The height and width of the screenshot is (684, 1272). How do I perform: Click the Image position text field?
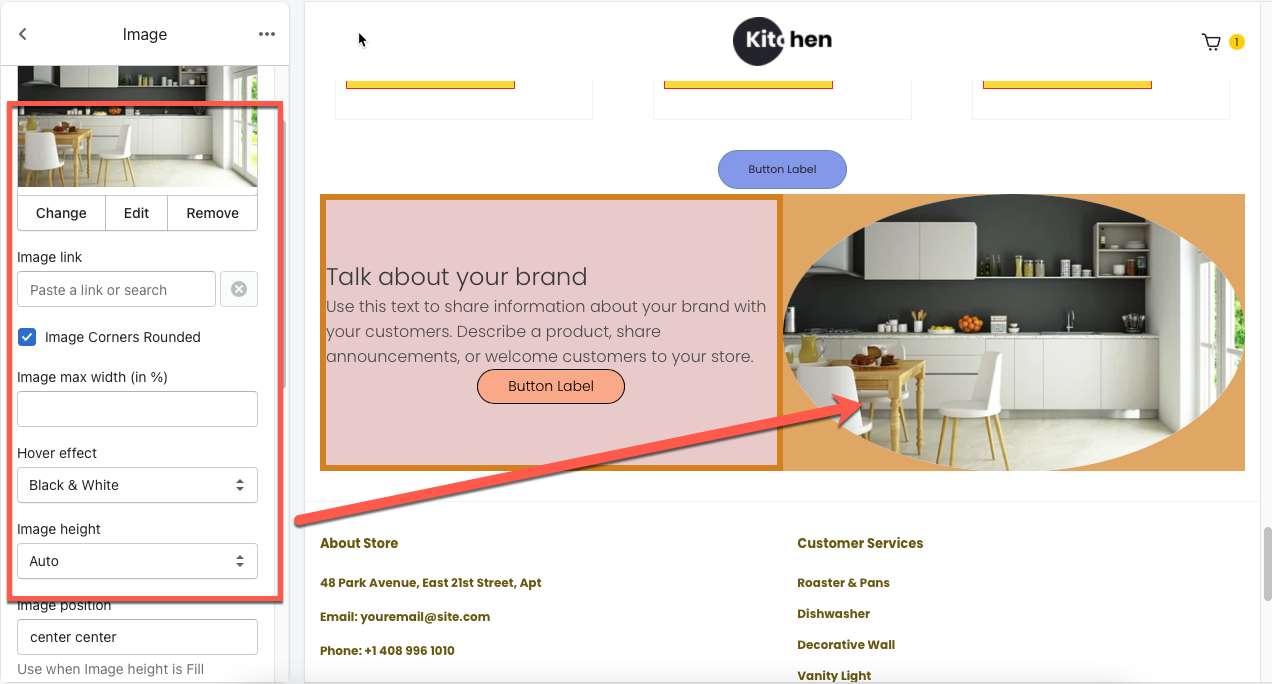click(137, 637)
